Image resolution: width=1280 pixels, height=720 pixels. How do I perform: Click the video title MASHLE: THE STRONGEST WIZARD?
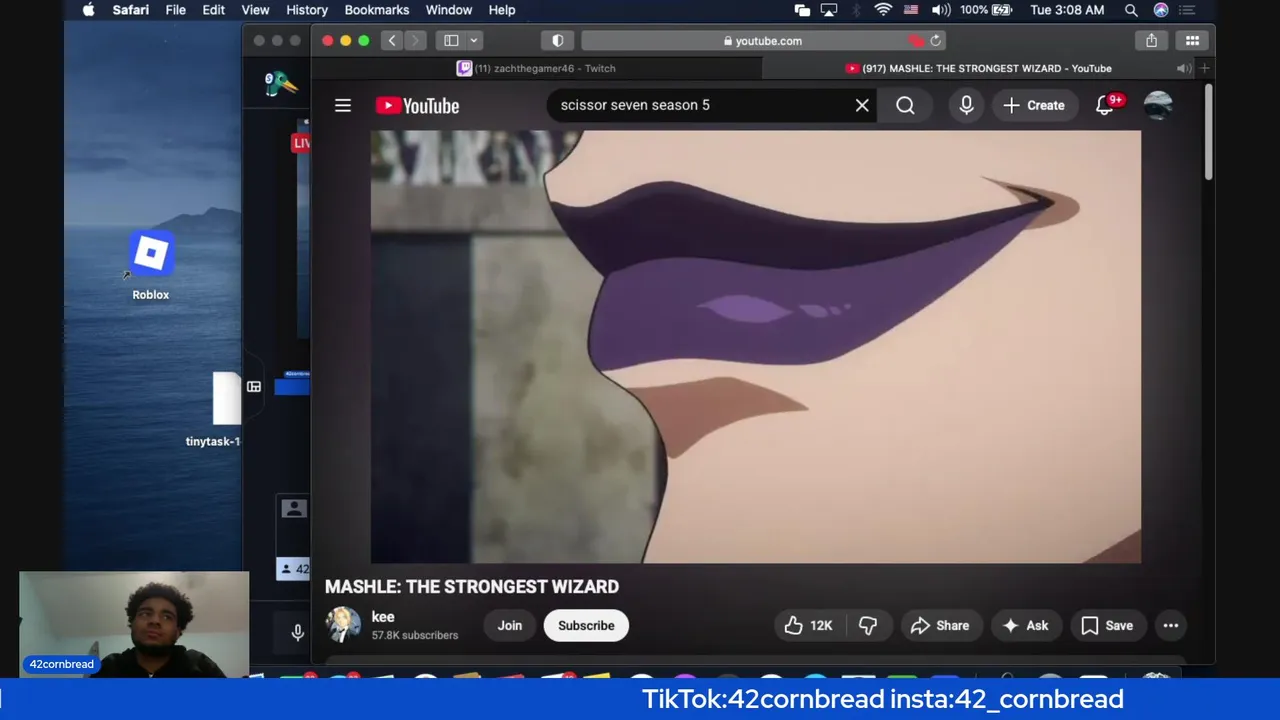point(472,587)
